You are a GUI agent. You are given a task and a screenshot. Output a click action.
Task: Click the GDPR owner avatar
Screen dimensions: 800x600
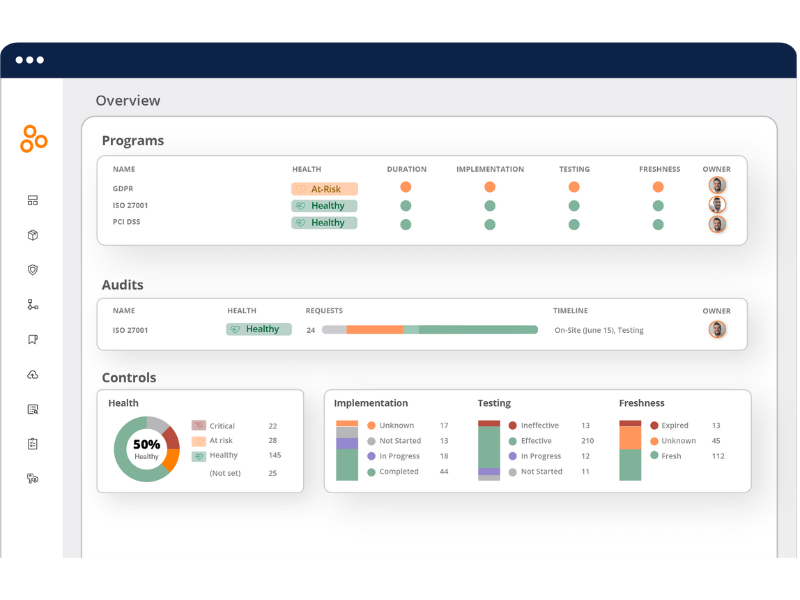pos(717,186)
